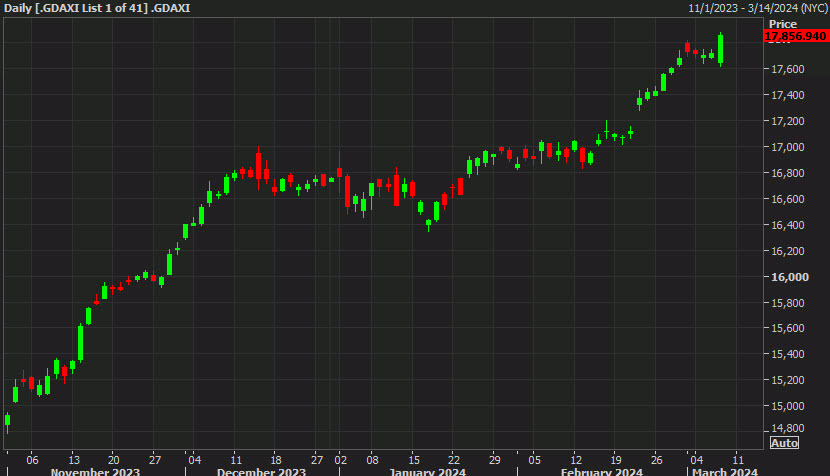Click the Price axis heading

(783, 24)
